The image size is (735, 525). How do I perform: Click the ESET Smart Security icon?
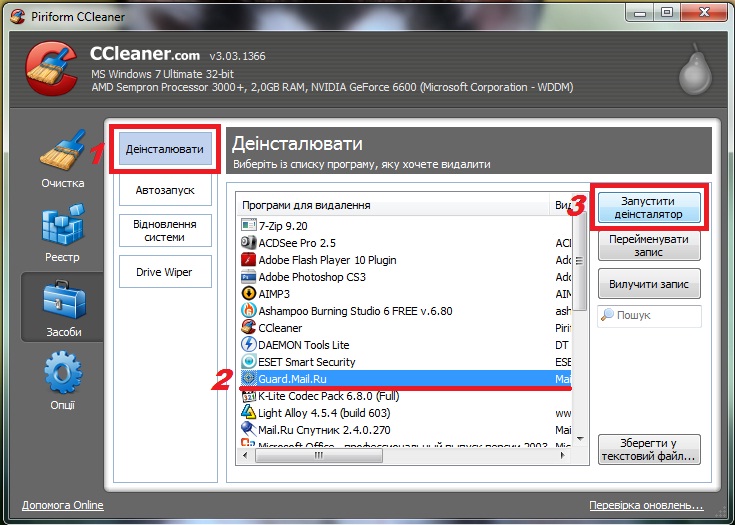coord(248,361)
